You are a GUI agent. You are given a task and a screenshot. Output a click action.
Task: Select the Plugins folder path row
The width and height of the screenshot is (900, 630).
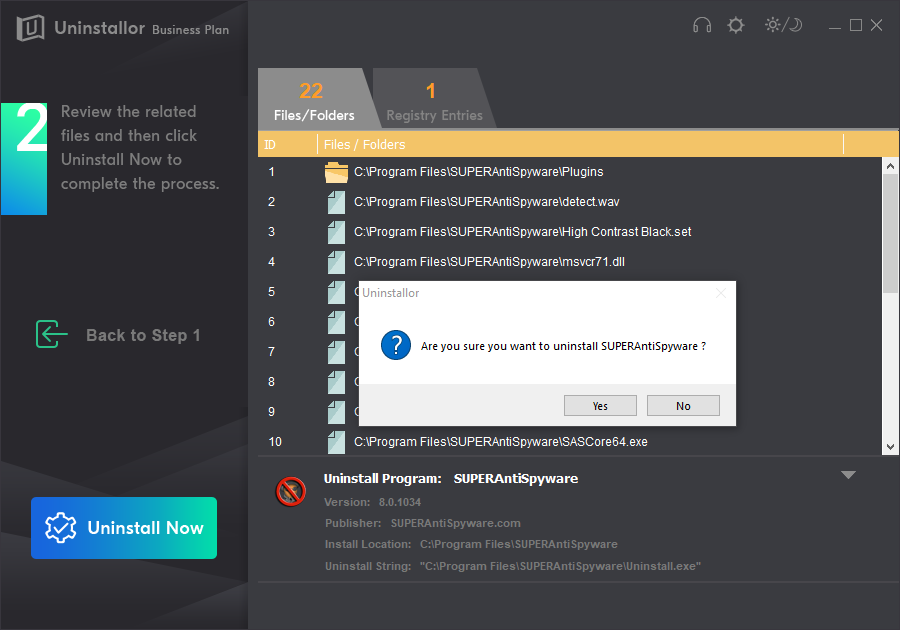(x=479, y=172)
